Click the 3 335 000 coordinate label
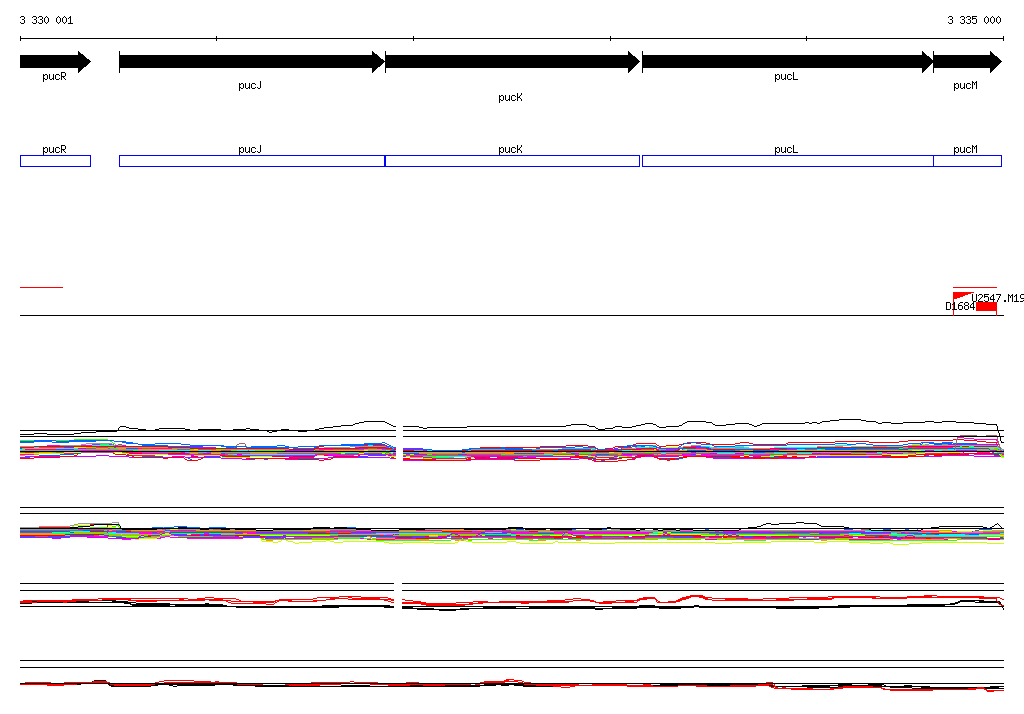Image resolution: width=1024 pixels, height=714 pixels. coord(974,20)
